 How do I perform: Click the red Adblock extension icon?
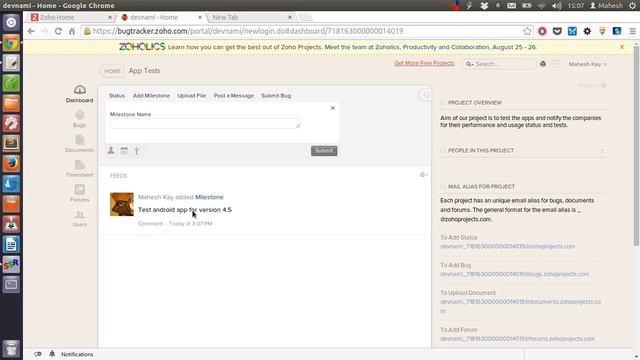[542, 31]
